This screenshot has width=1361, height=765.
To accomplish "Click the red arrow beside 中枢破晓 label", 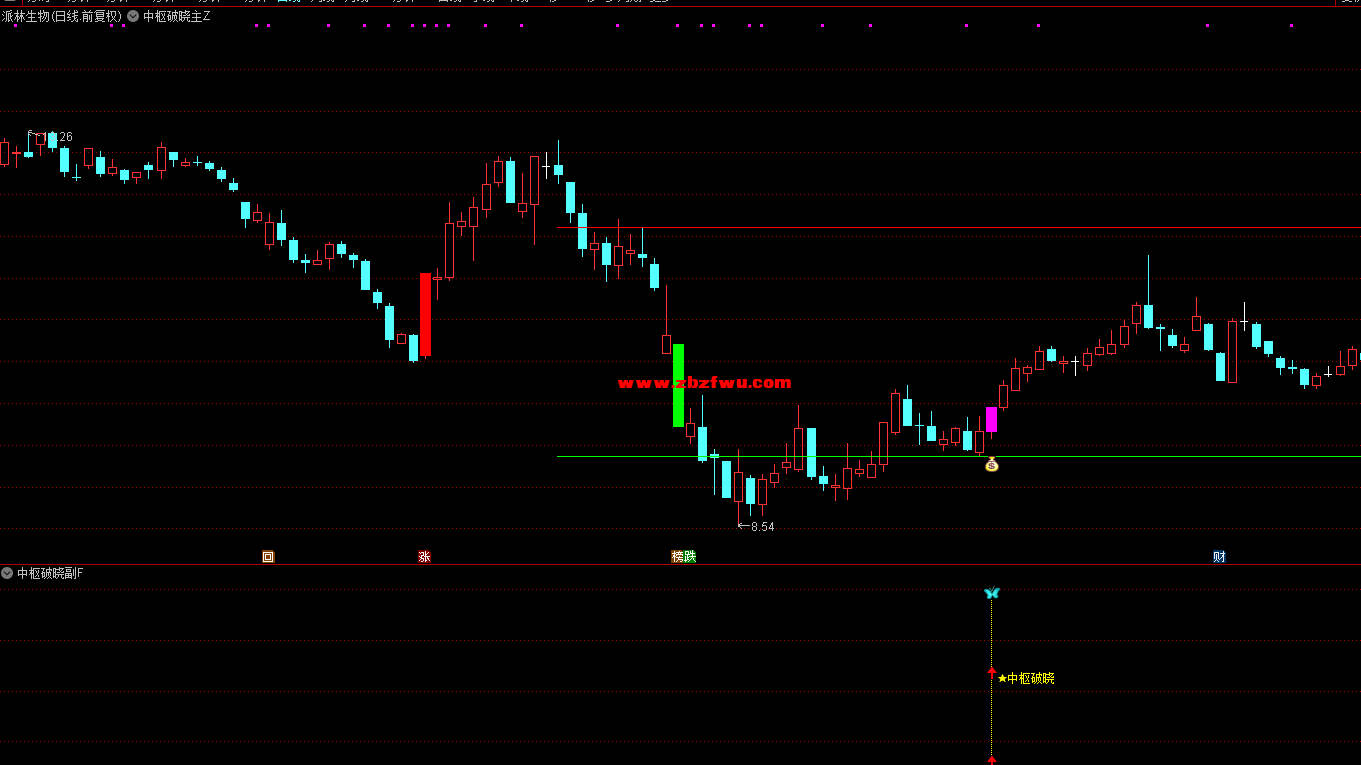I will pos(992,672).
